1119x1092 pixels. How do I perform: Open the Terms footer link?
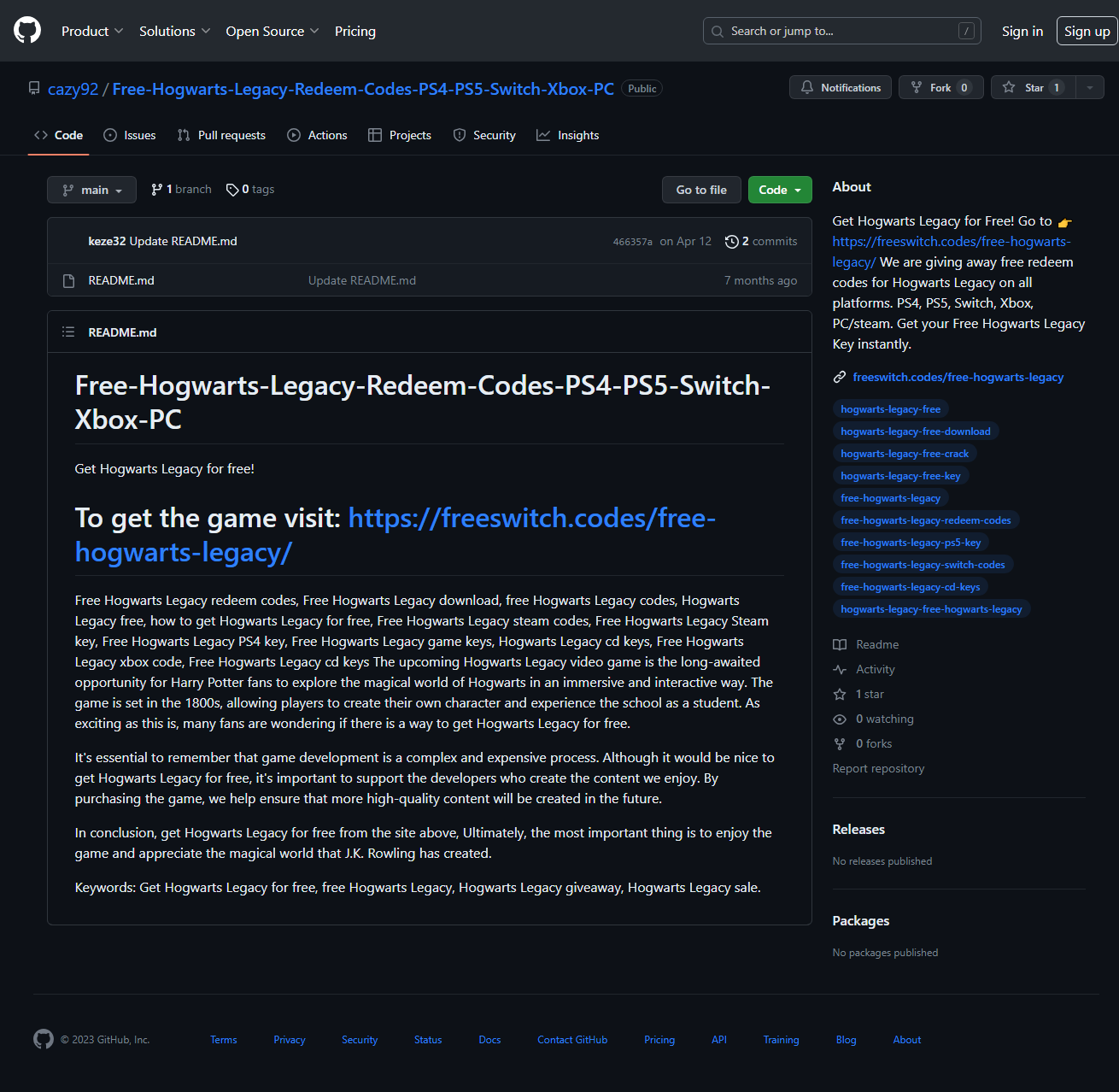[224, 1040]
